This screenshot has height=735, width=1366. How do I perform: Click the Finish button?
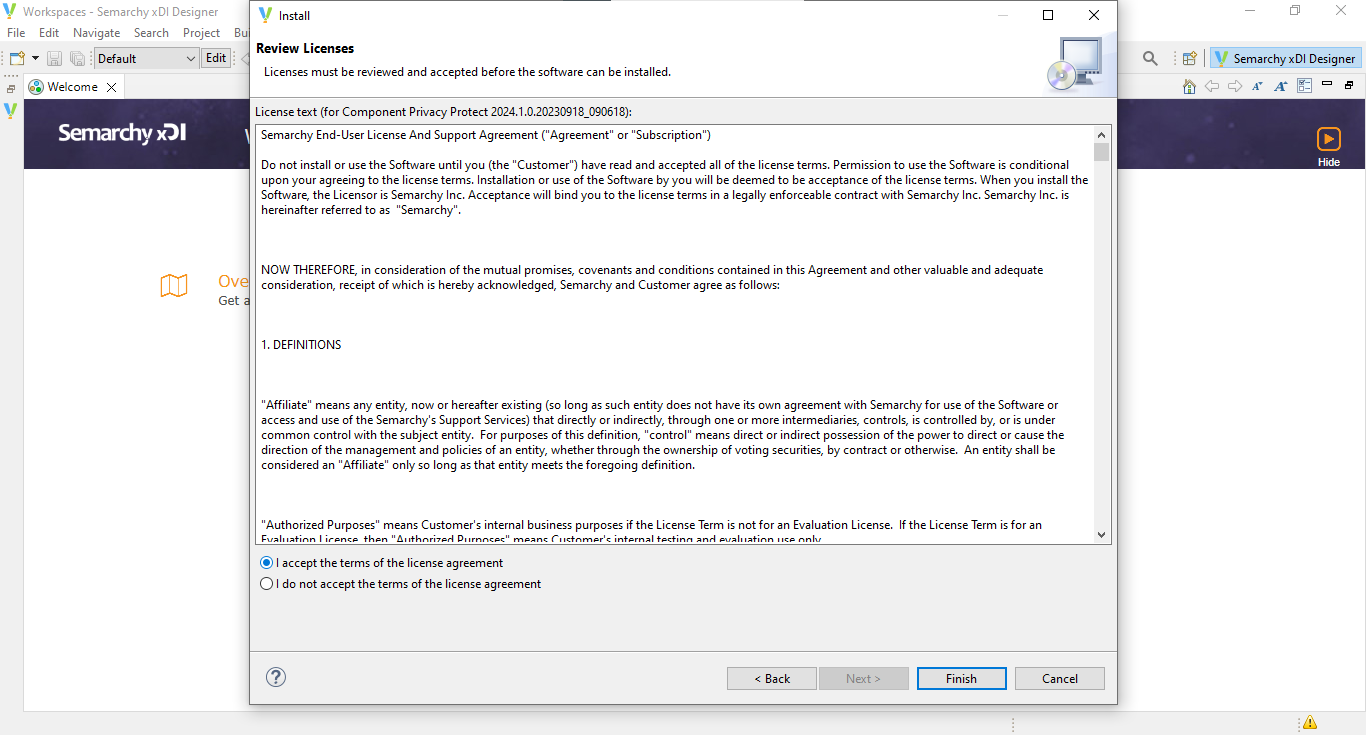coord(961,678)
